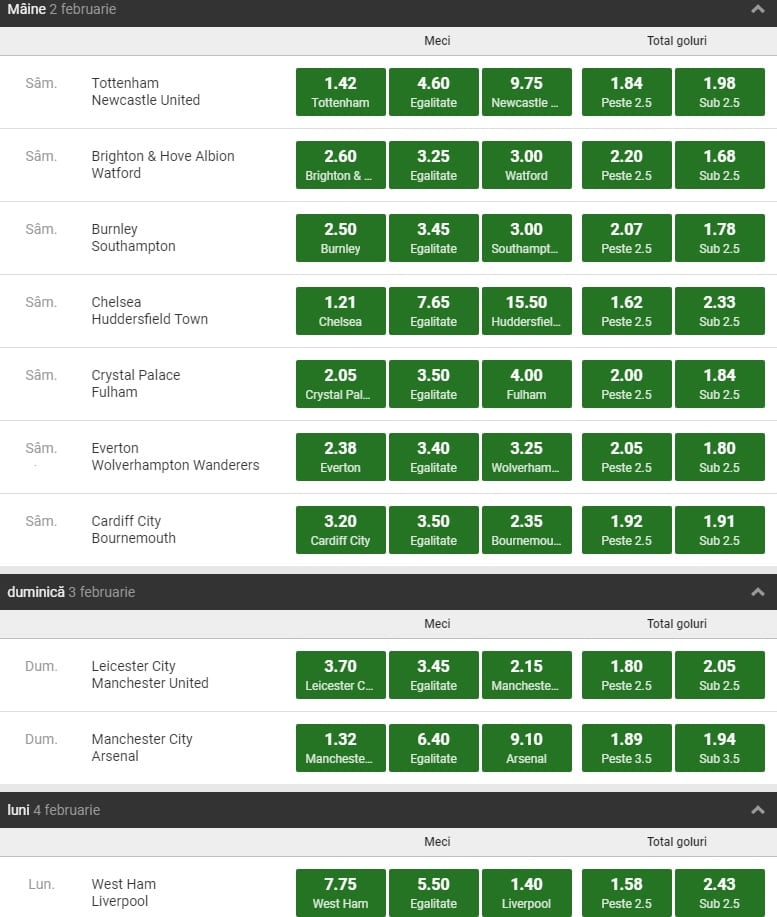Screen dimensions: 777x917
Task: Choose Peste 3.5 at 1.89
Action: coord(626,748)
